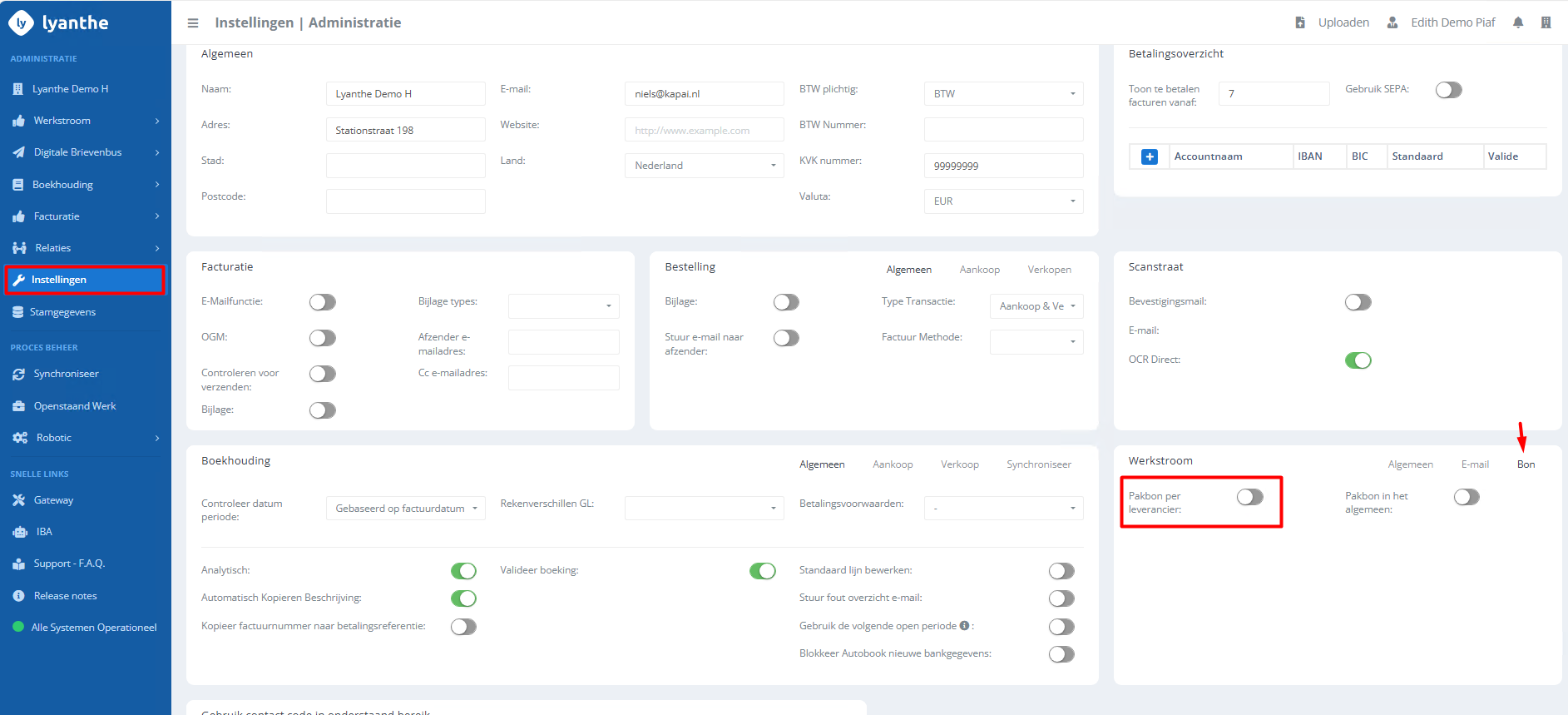
Task: Disable the OCR Direct toggle
Action: pyautogui.click(x=1358, y=360)
